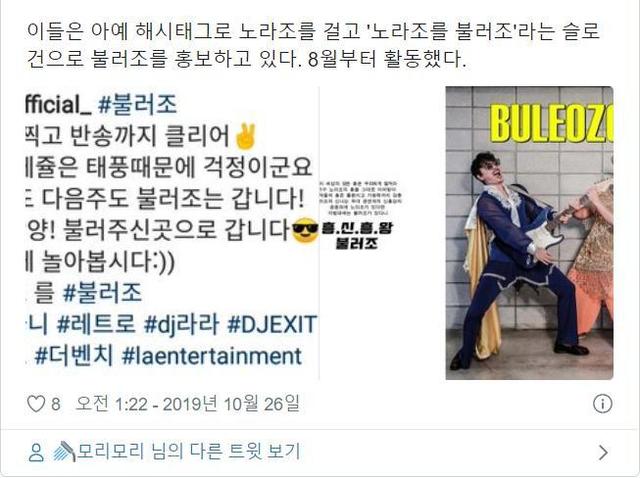Click the #더벤치 hashtag
The width and height of the screenshot is (640, 478).
click(x=74, y=356)
